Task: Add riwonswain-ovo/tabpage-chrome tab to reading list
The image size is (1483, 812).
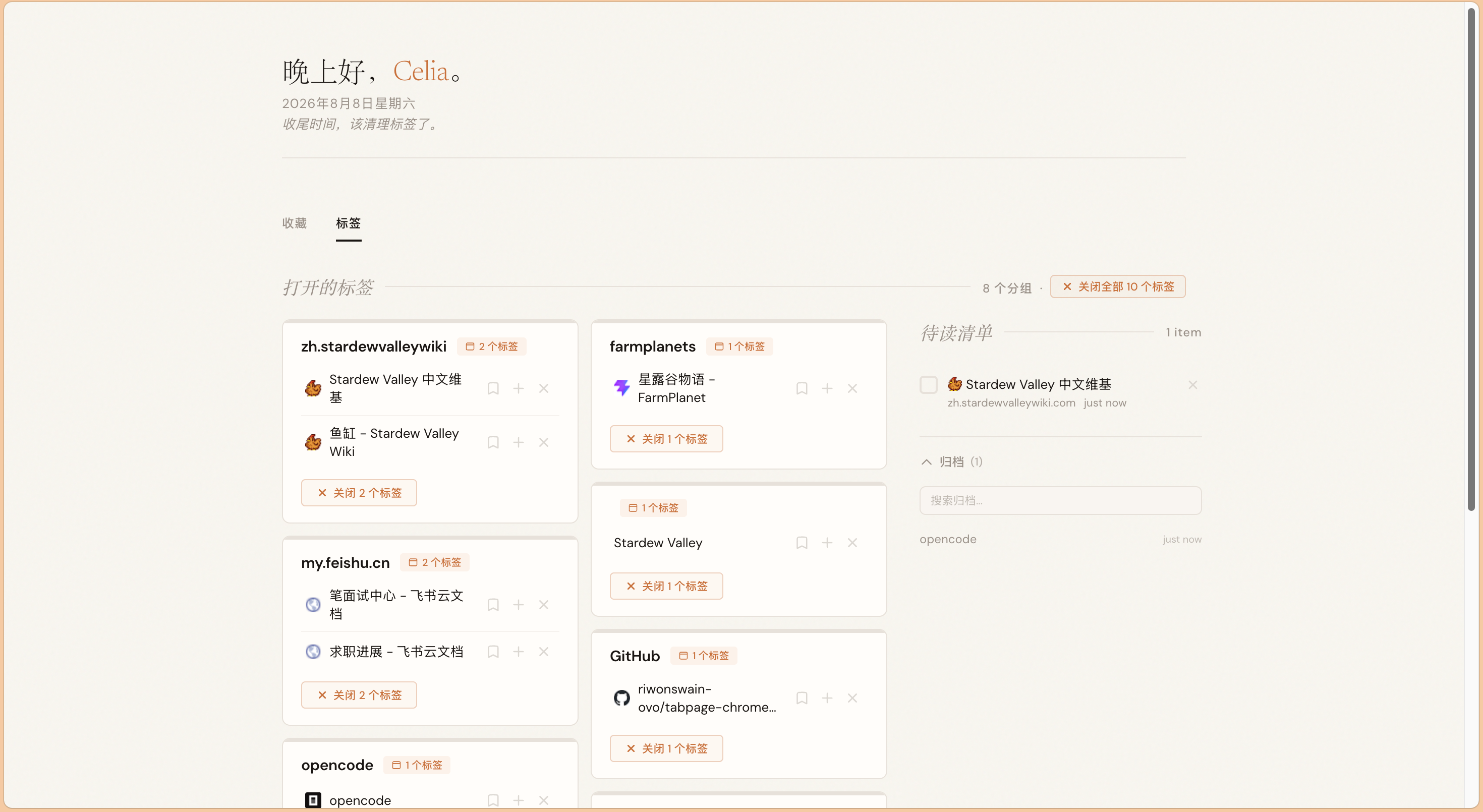Action: (x=827, y=698)
